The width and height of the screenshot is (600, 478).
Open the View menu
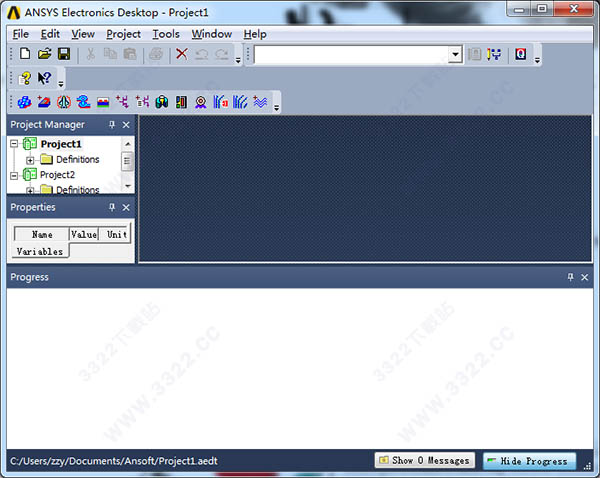click(83, 34)
